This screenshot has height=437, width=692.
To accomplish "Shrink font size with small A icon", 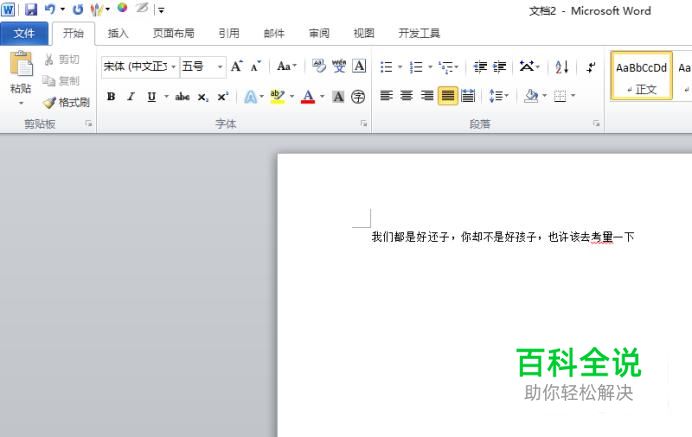I will pos(256,67).
